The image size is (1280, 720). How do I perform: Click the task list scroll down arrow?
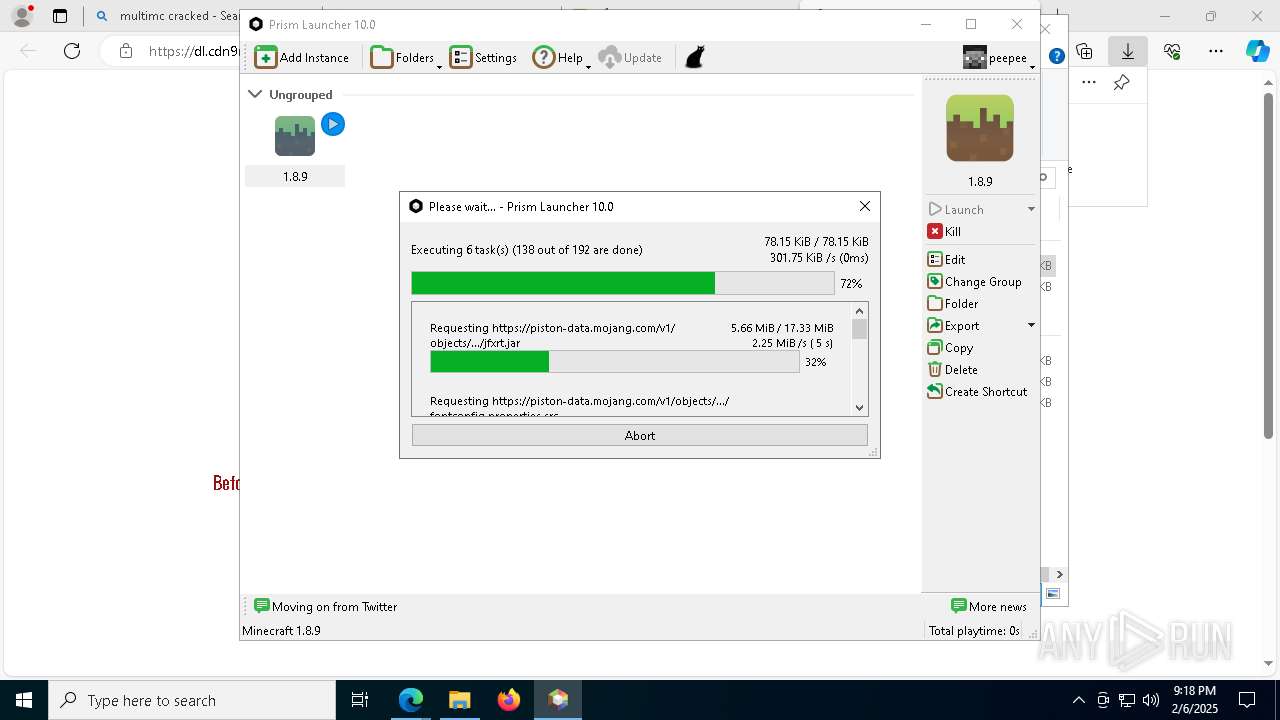860,407
